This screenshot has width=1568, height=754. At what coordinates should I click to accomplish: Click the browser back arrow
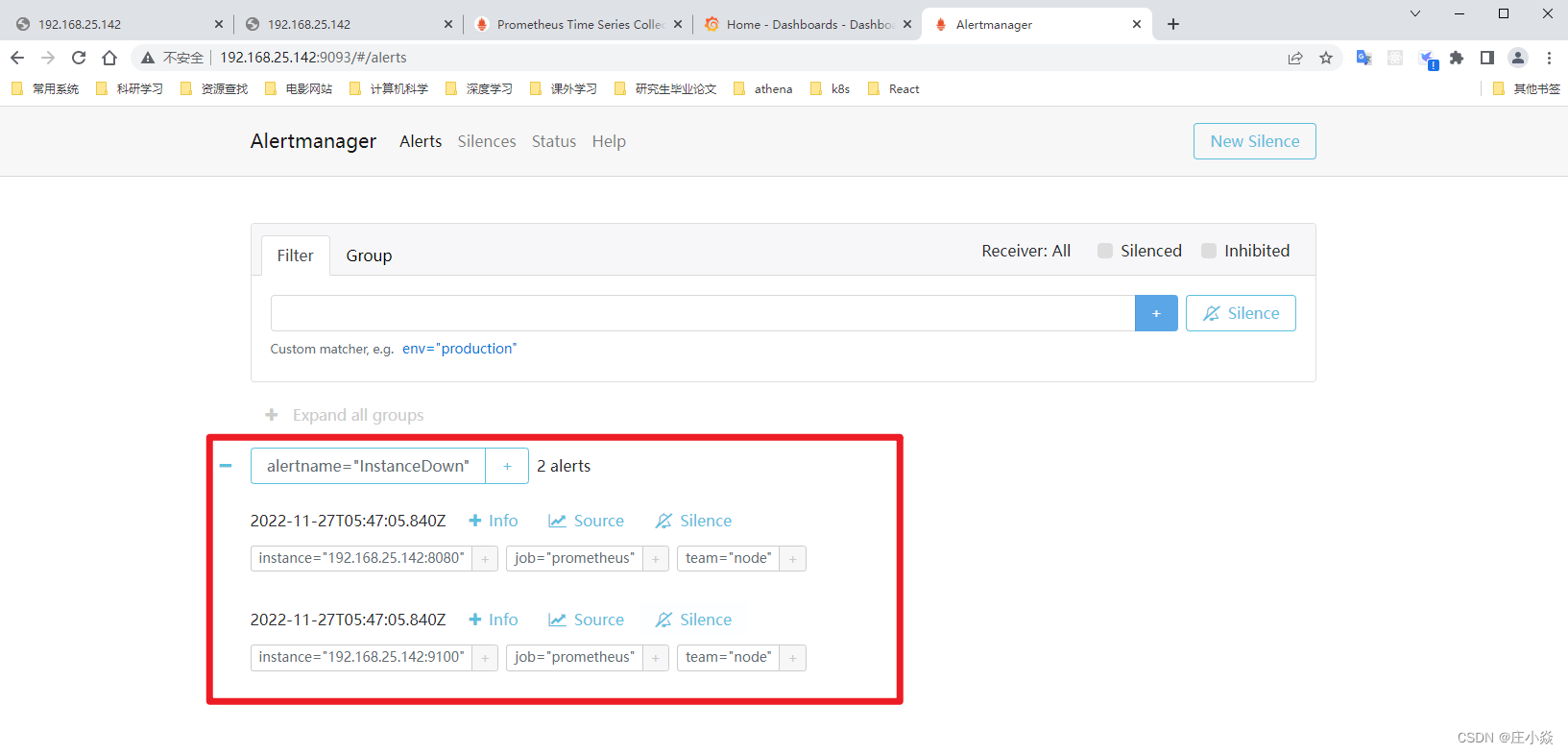point(17,58)
